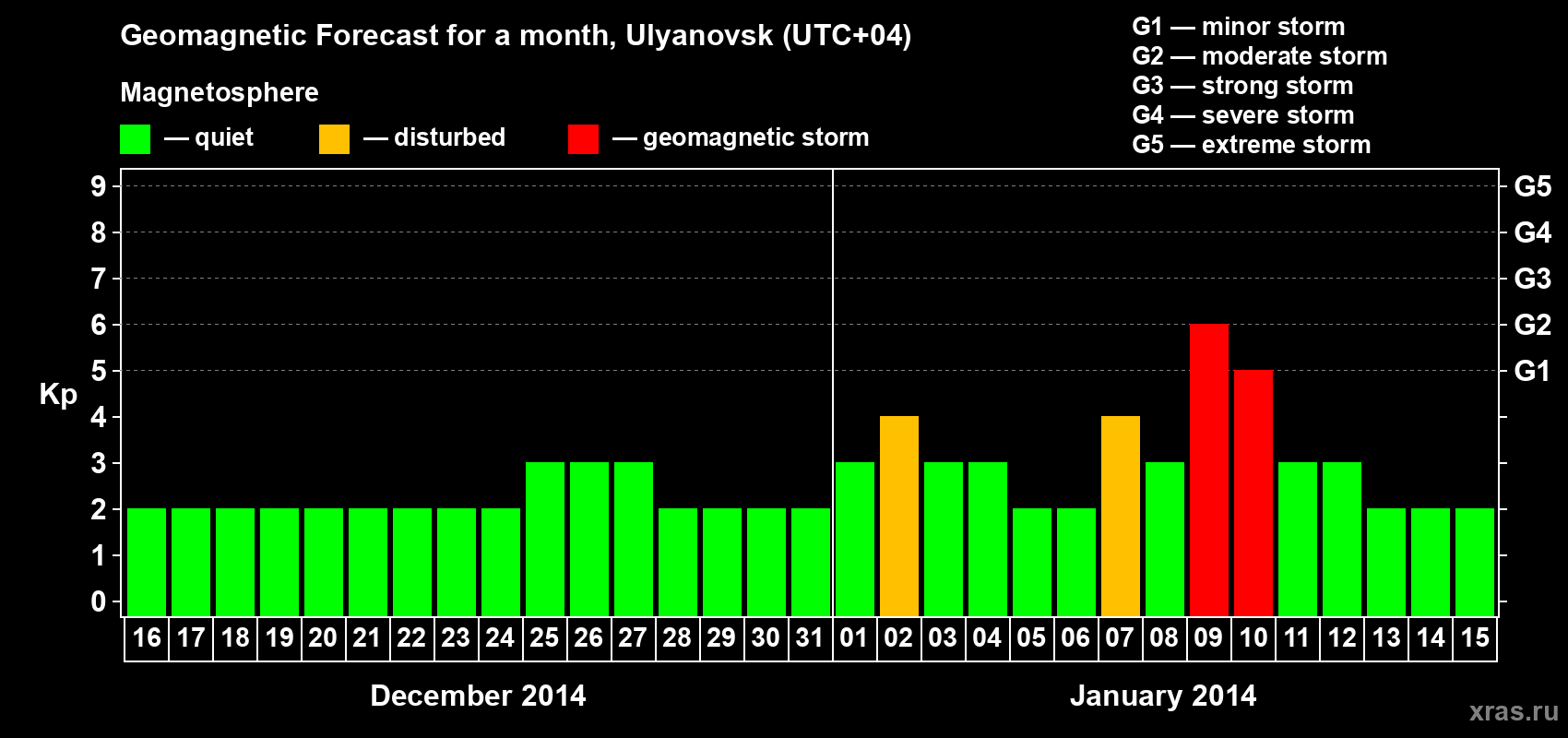Click the G3 right axis label
The height and width of the screenshot is (738, 1568).
tap(1533, 280)
